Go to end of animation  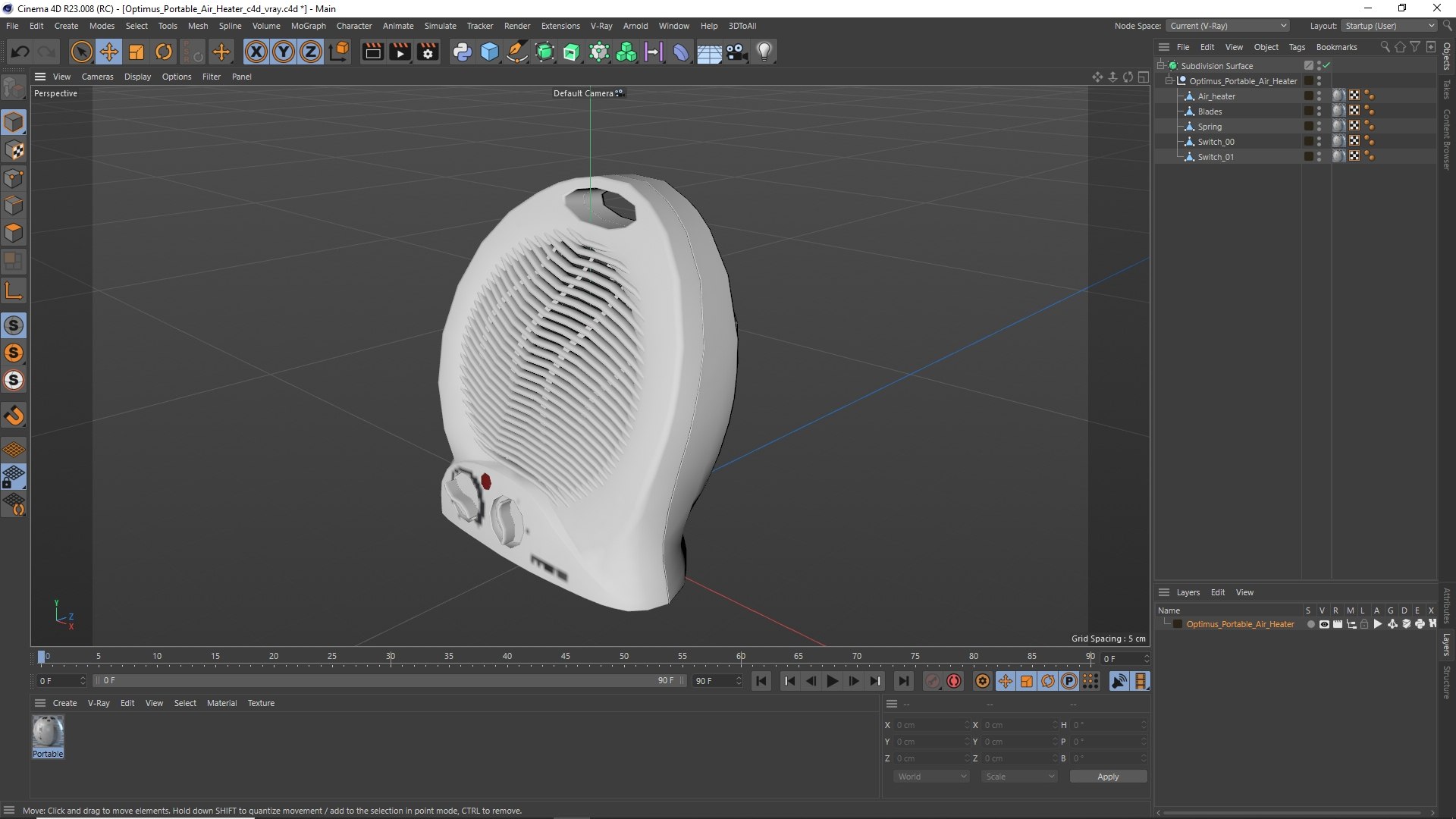point(903,681)
